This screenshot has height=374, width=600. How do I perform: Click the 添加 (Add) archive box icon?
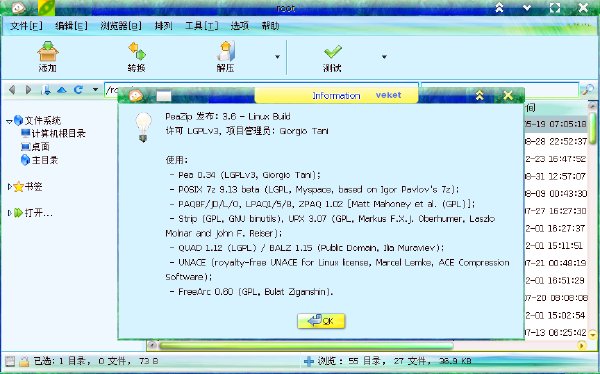tap(48, 51)
